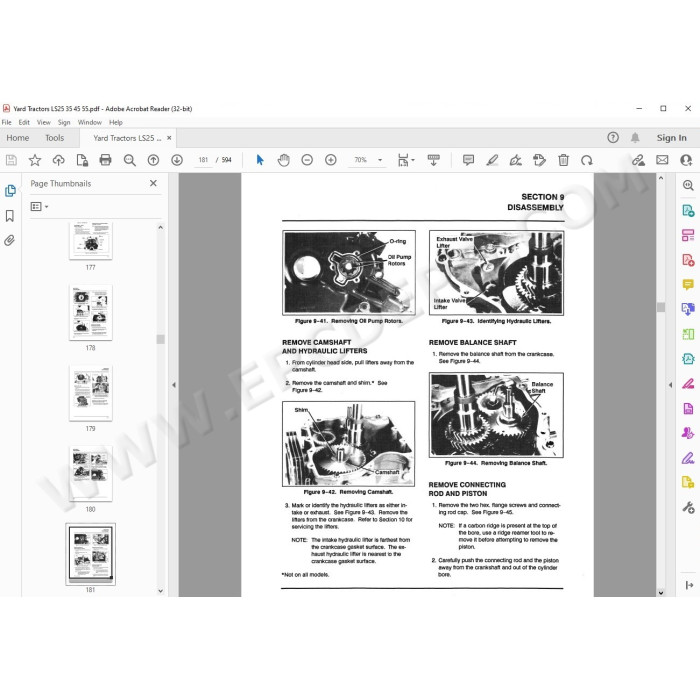Go to next page with the down arrow

pyautogui.click(x=177, y=160)
